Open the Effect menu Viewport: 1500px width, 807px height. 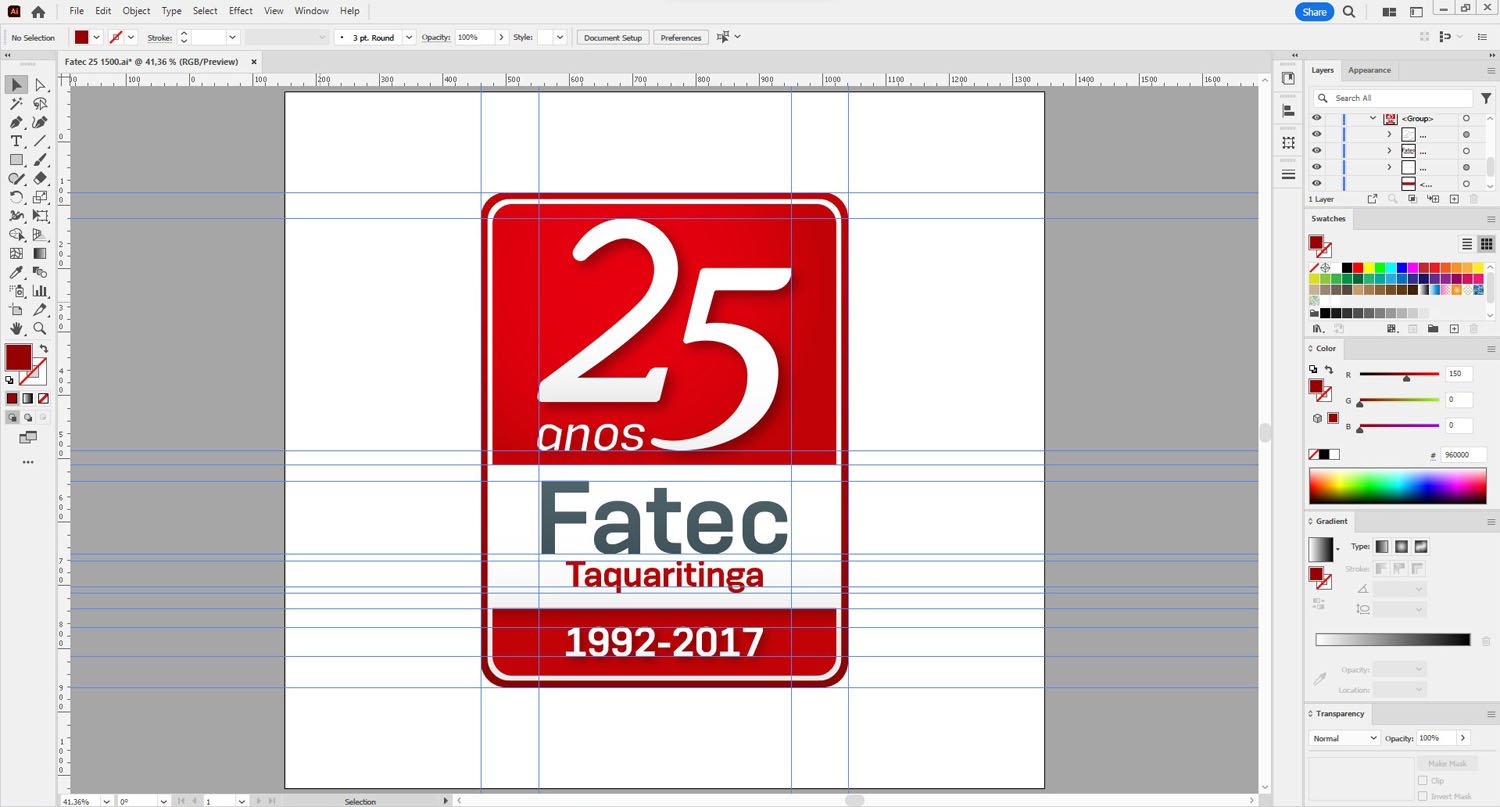[240, 11]
